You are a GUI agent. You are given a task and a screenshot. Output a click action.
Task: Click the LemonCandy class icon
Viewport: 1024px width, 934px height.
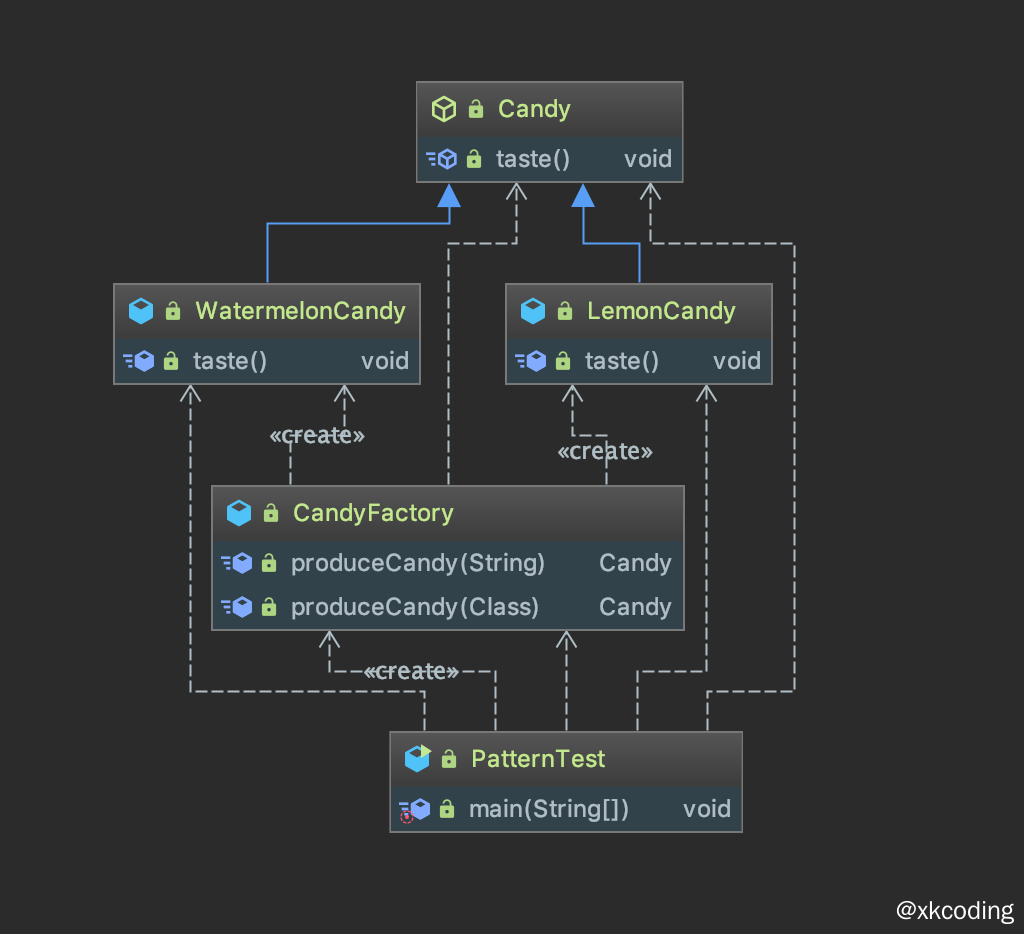click(533, 311)
